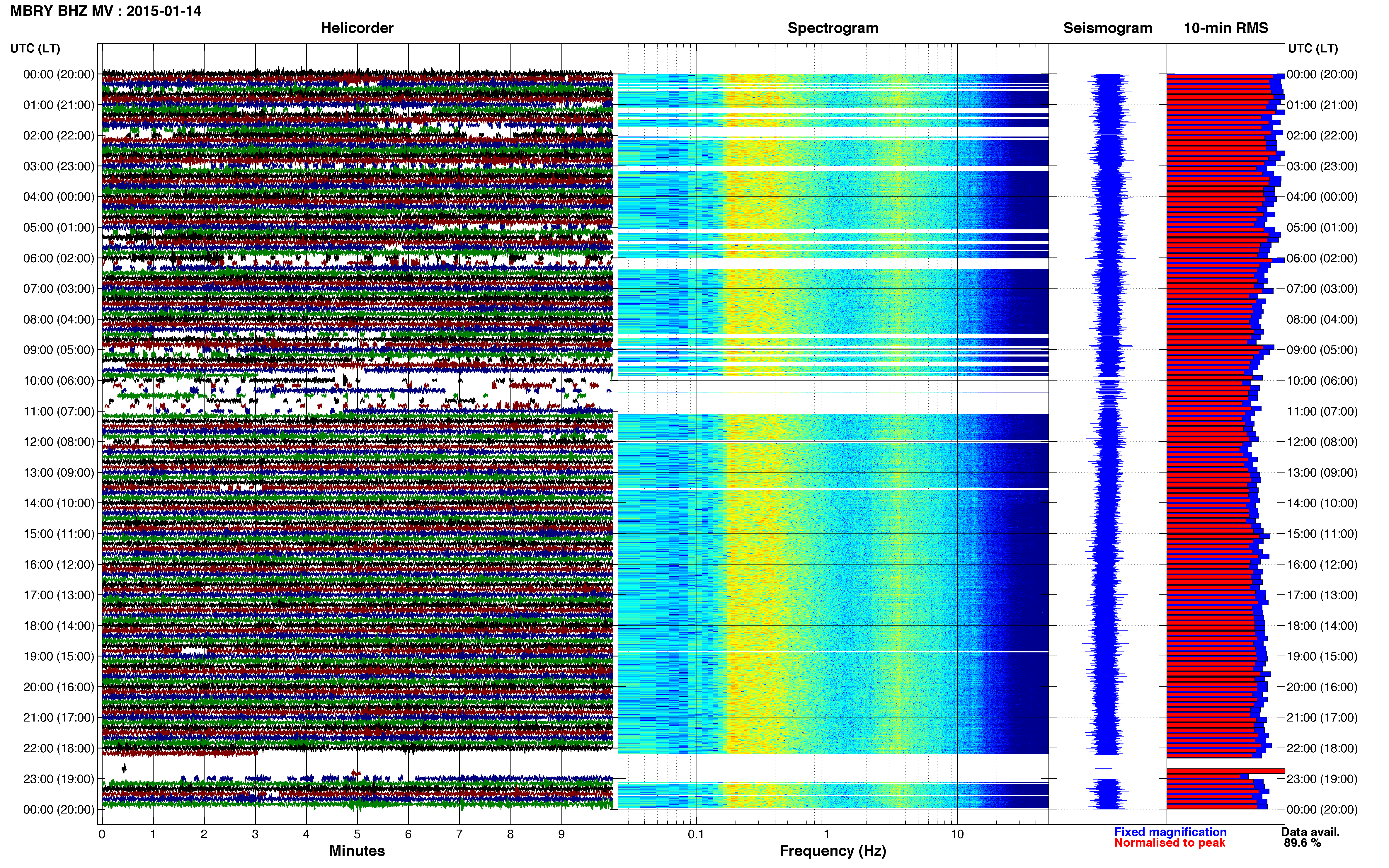Click the '9' minute tick label
The image size is (1389, 868).
tap(561, 834)
